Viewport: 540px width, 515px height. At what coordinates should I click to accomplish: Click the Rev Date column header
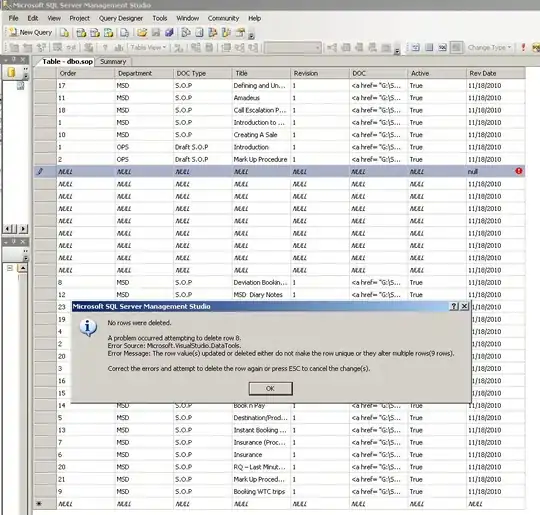496,73
